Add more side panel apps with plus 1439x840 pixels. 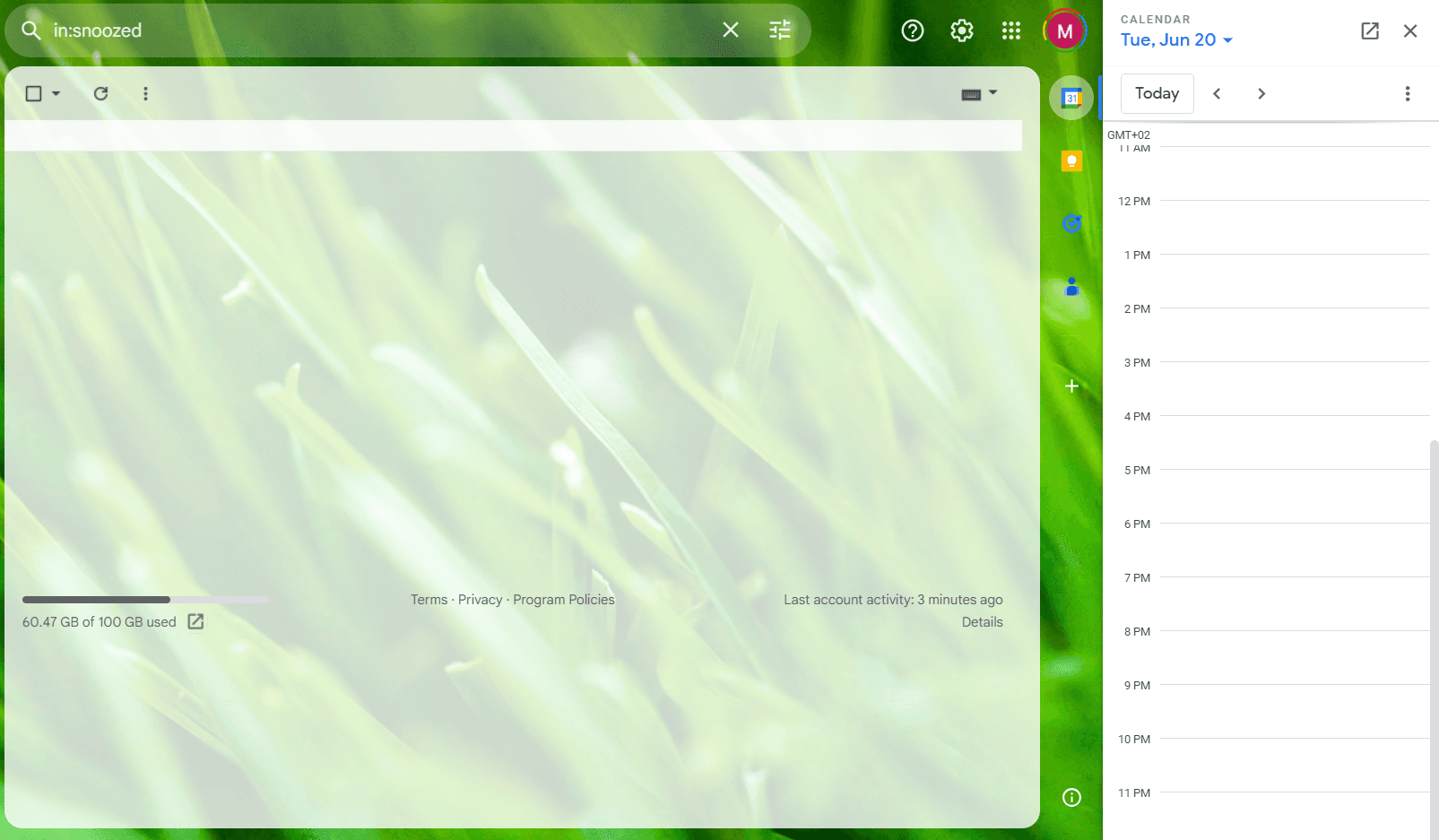(1071, 385)
